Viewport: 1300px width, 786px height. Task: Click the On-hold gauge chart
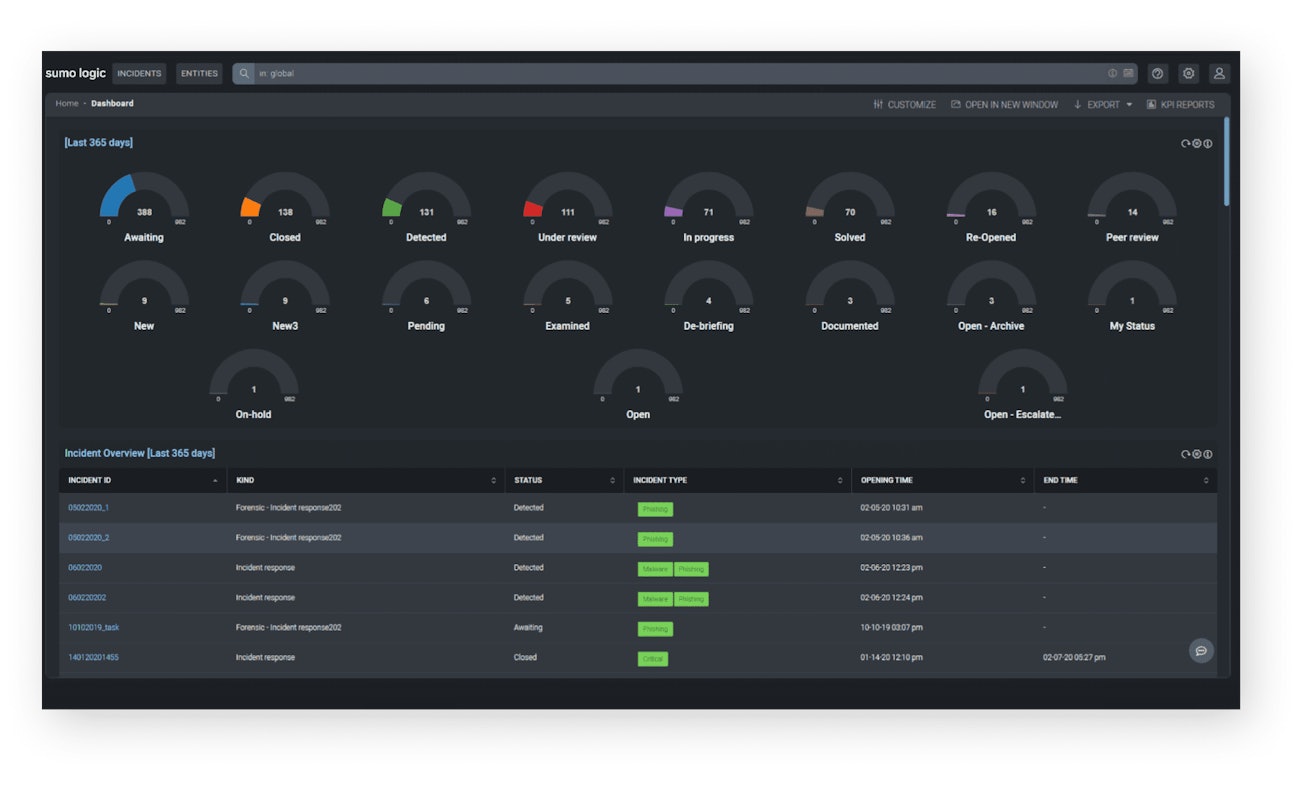pos(254,376)
